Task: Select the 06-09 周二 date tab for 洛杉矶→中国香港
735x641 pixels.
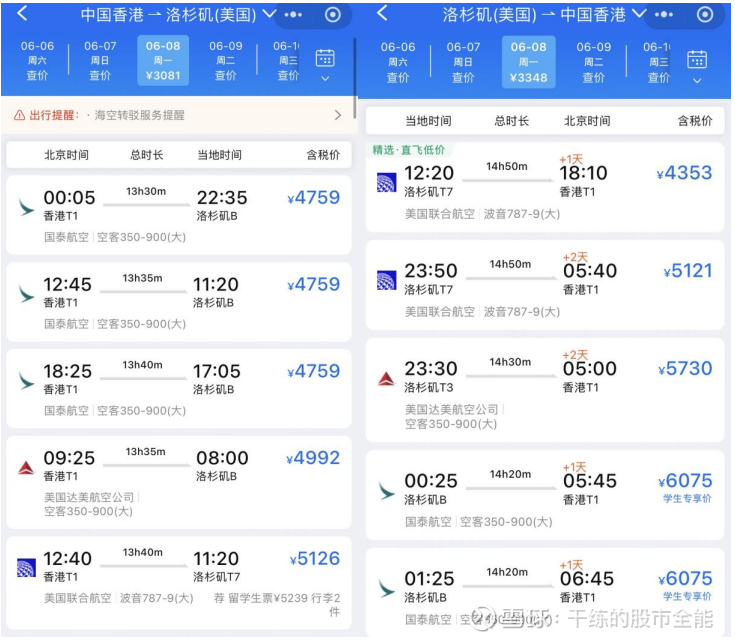Action: (594, 61)
